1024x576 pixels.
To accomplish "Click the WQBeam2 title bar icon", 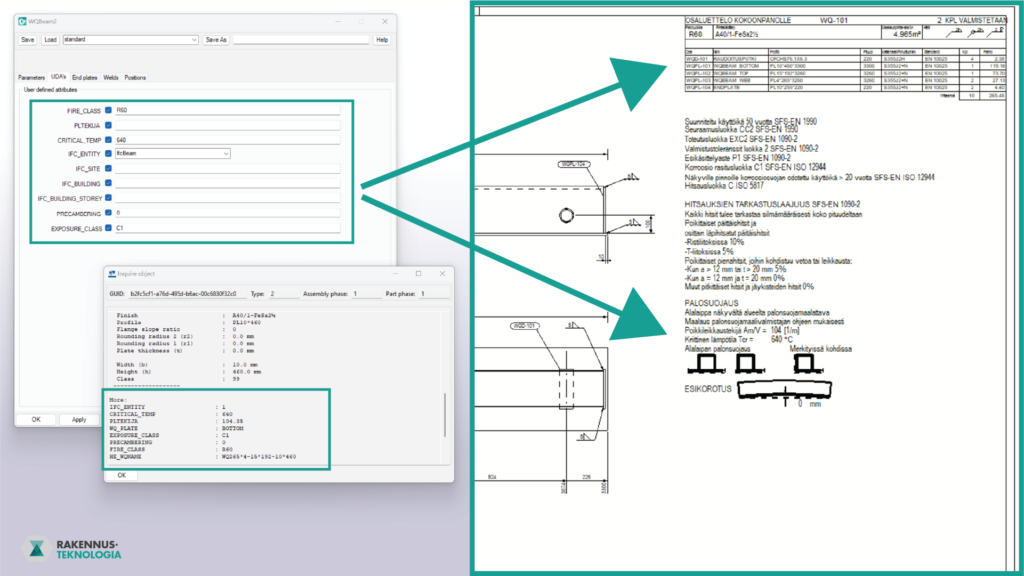I will coord(22,20).
